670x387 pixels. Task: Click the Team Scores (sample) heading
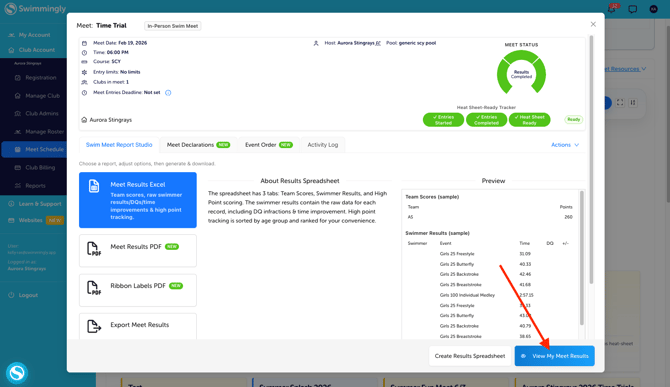pos(432,197)
